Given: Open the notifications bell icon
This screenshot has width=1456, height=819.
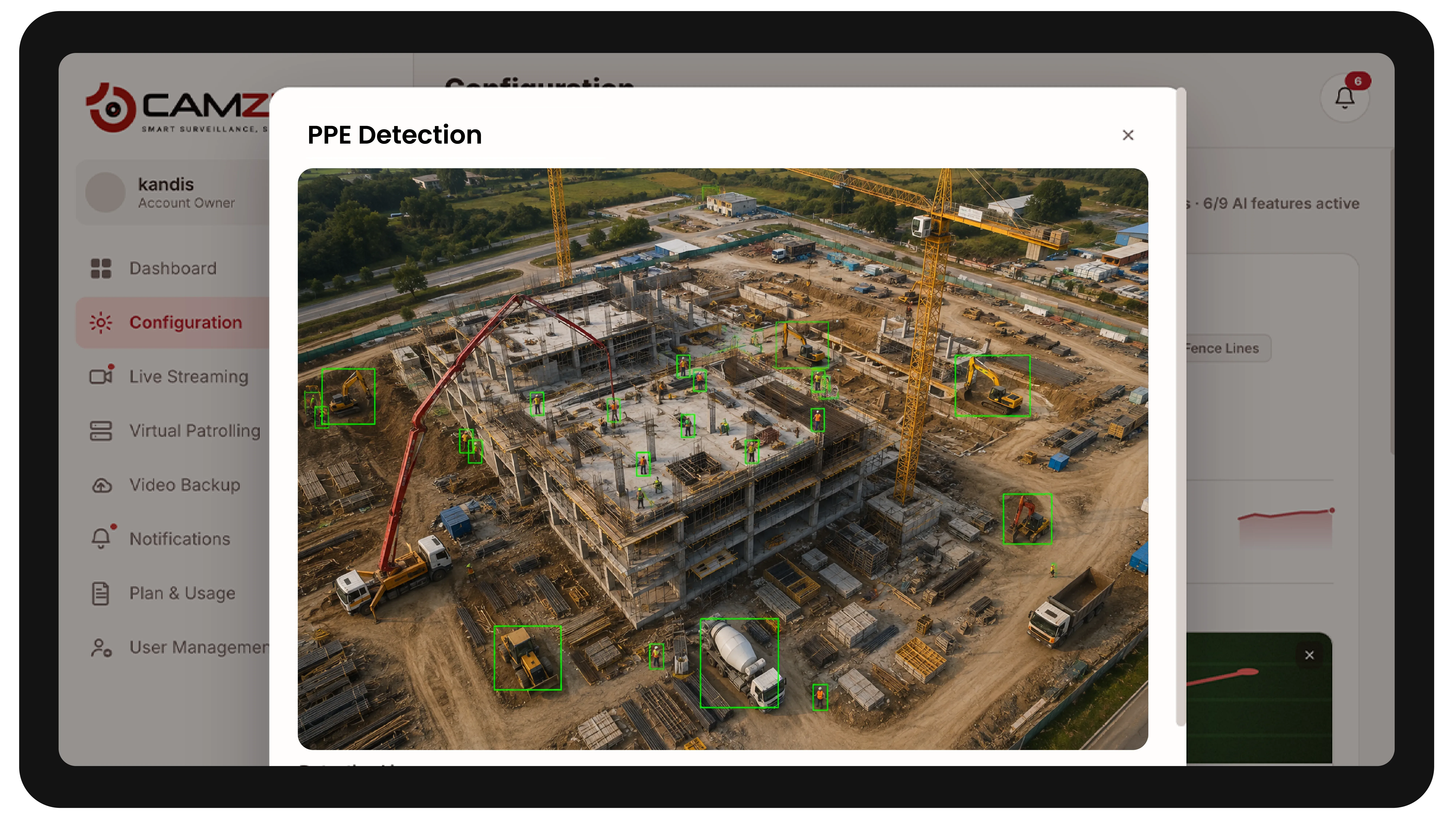Looking at the screenshot, I should click(1345, 98).
